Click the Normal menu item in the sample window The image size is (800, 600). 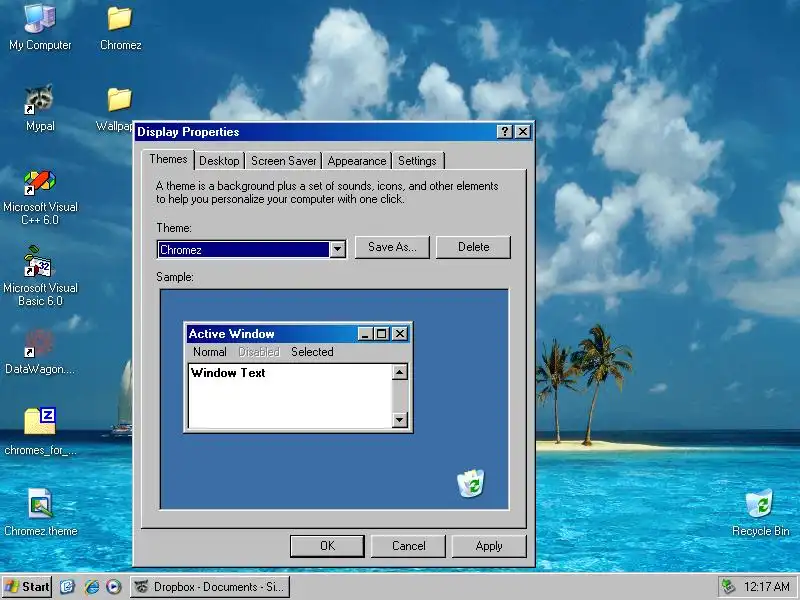[x=210, y=352]
